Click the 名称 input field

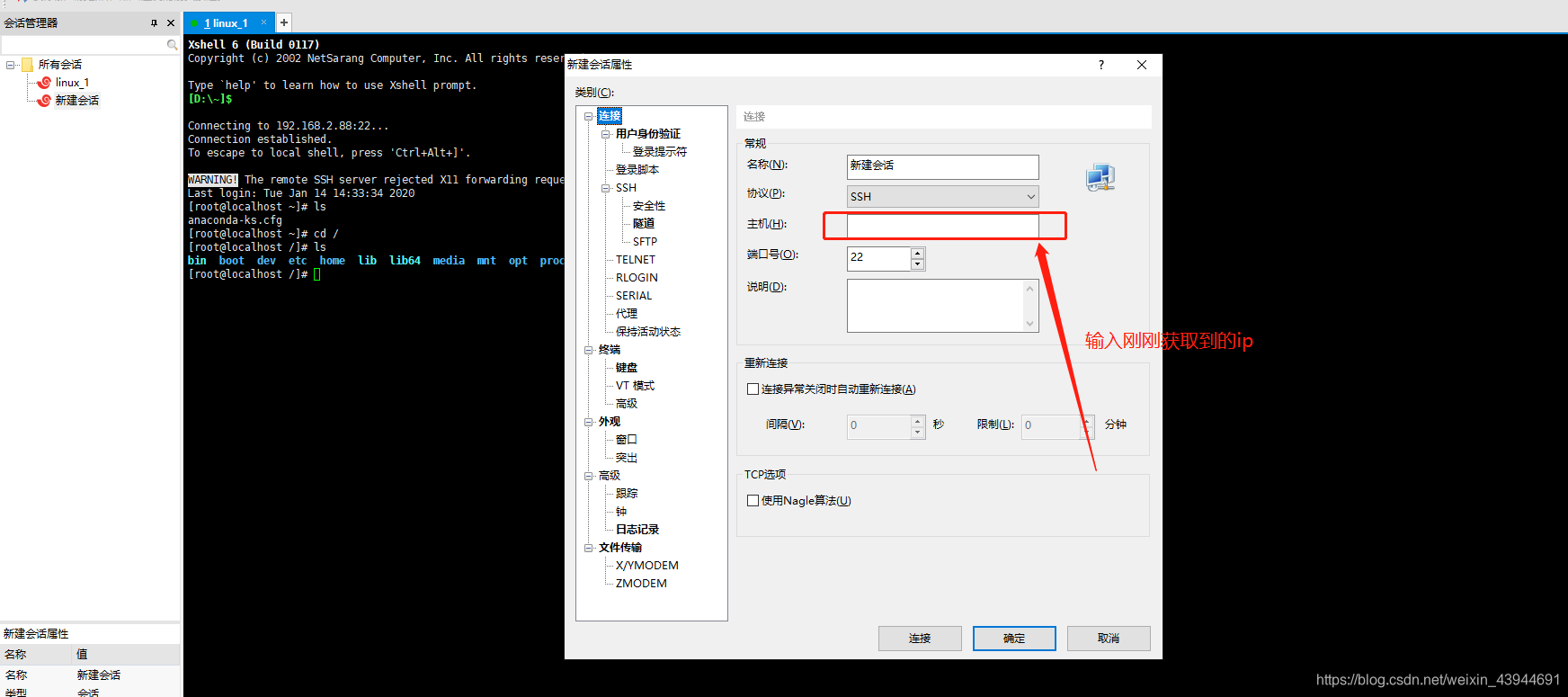click(x=942, y=166)
